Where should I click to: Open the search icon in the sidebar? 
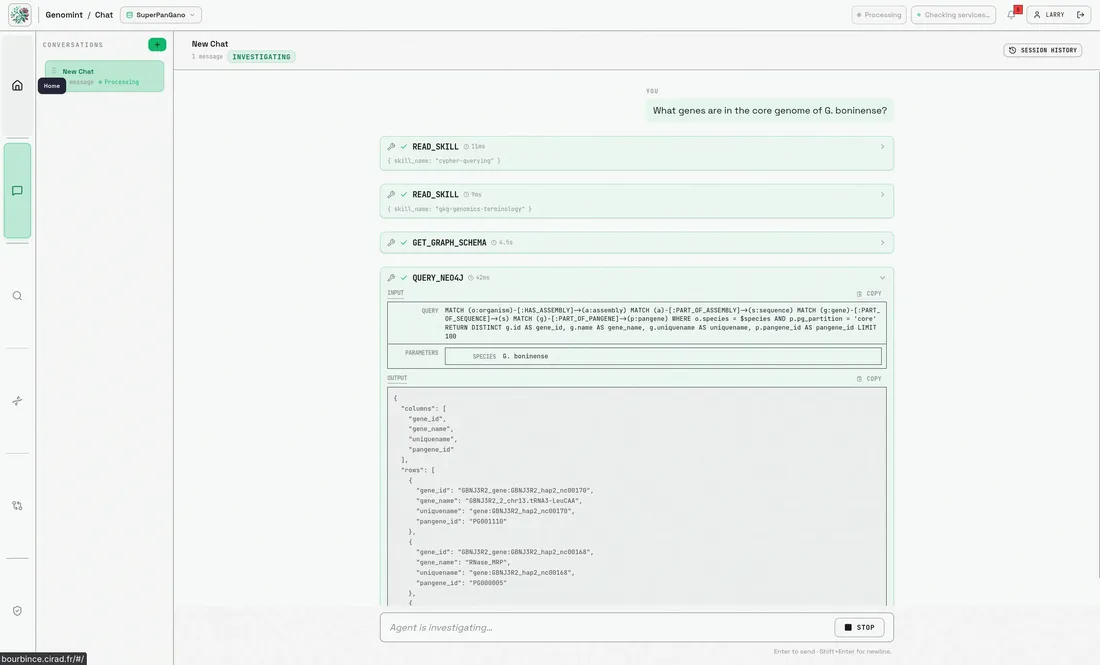pos(18,296)
